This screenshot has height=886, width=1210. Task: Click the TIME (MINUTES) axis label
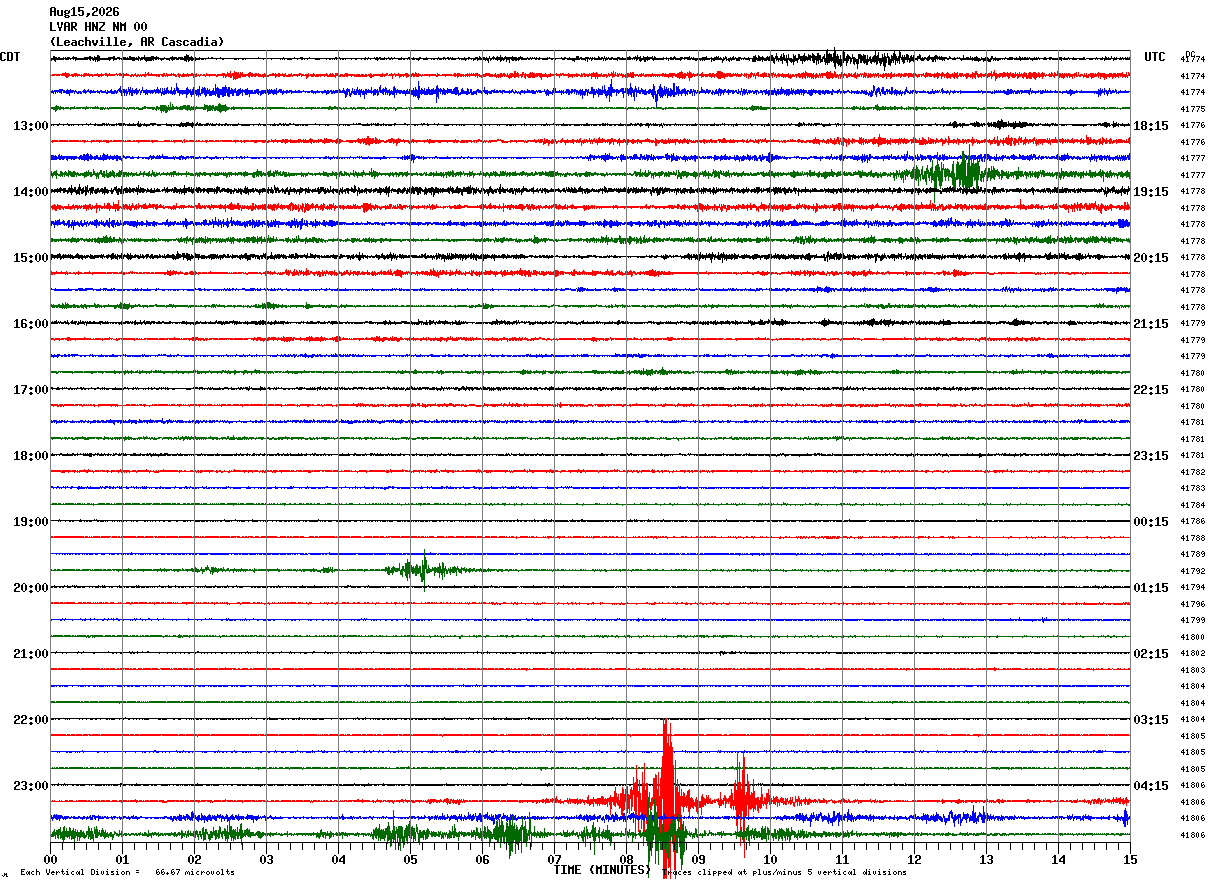[602, 870]
